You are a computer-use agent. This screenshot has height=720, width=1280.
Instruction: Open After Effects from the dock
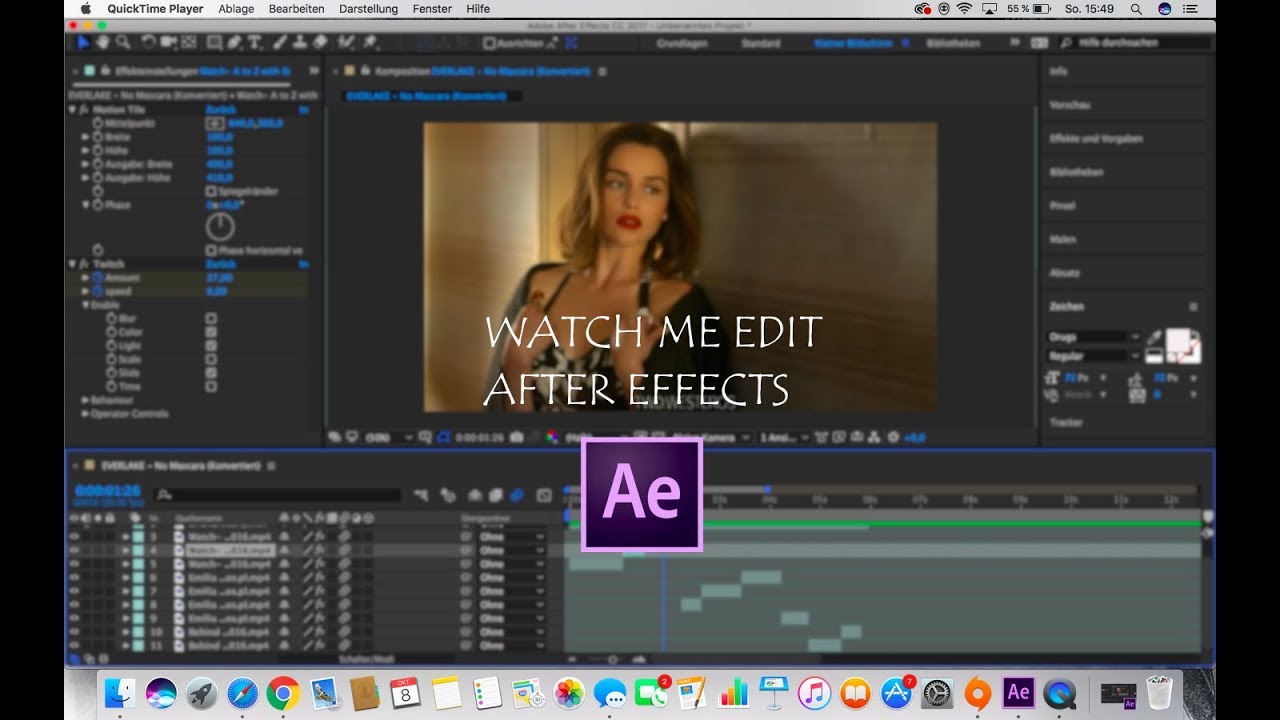coord(1018,692)
